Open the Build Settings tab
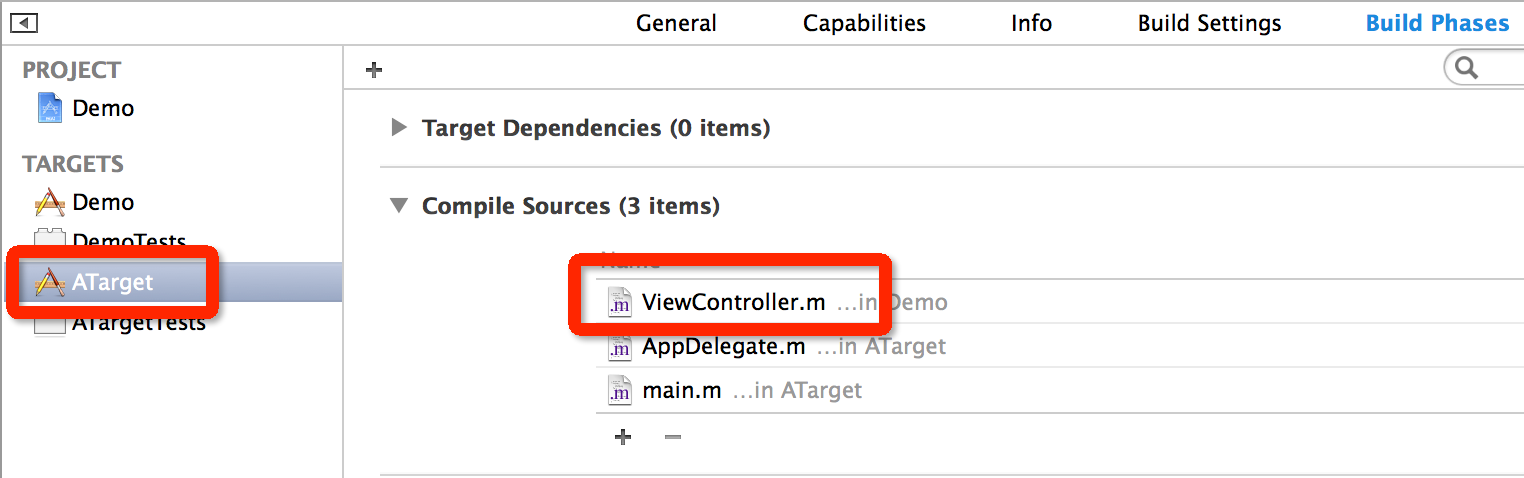 pyautogui.click(x=1209, y=23)
